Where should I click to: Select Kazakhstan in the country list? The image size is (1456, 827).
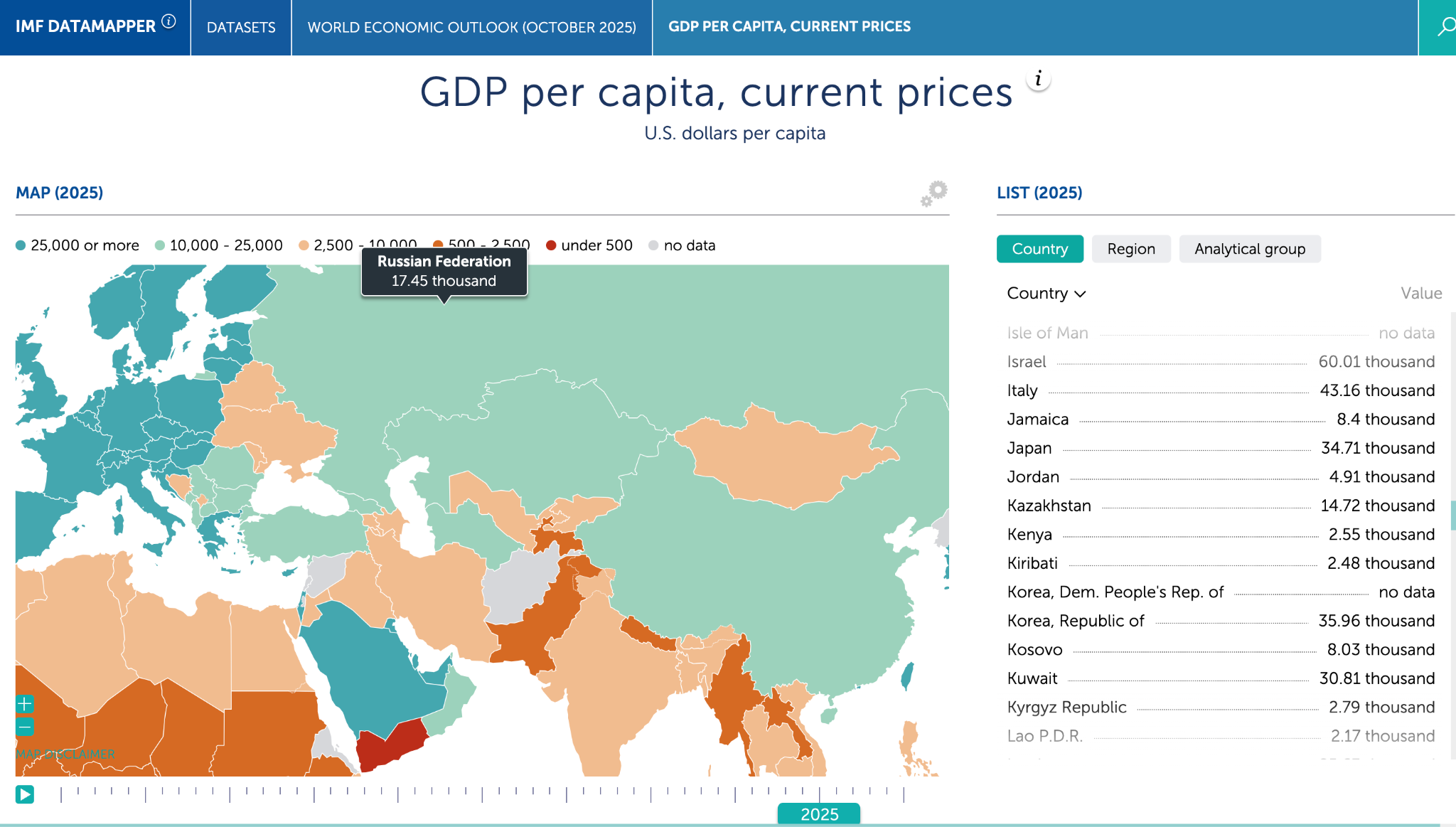pyautogui.click(x=1049, y=506)
